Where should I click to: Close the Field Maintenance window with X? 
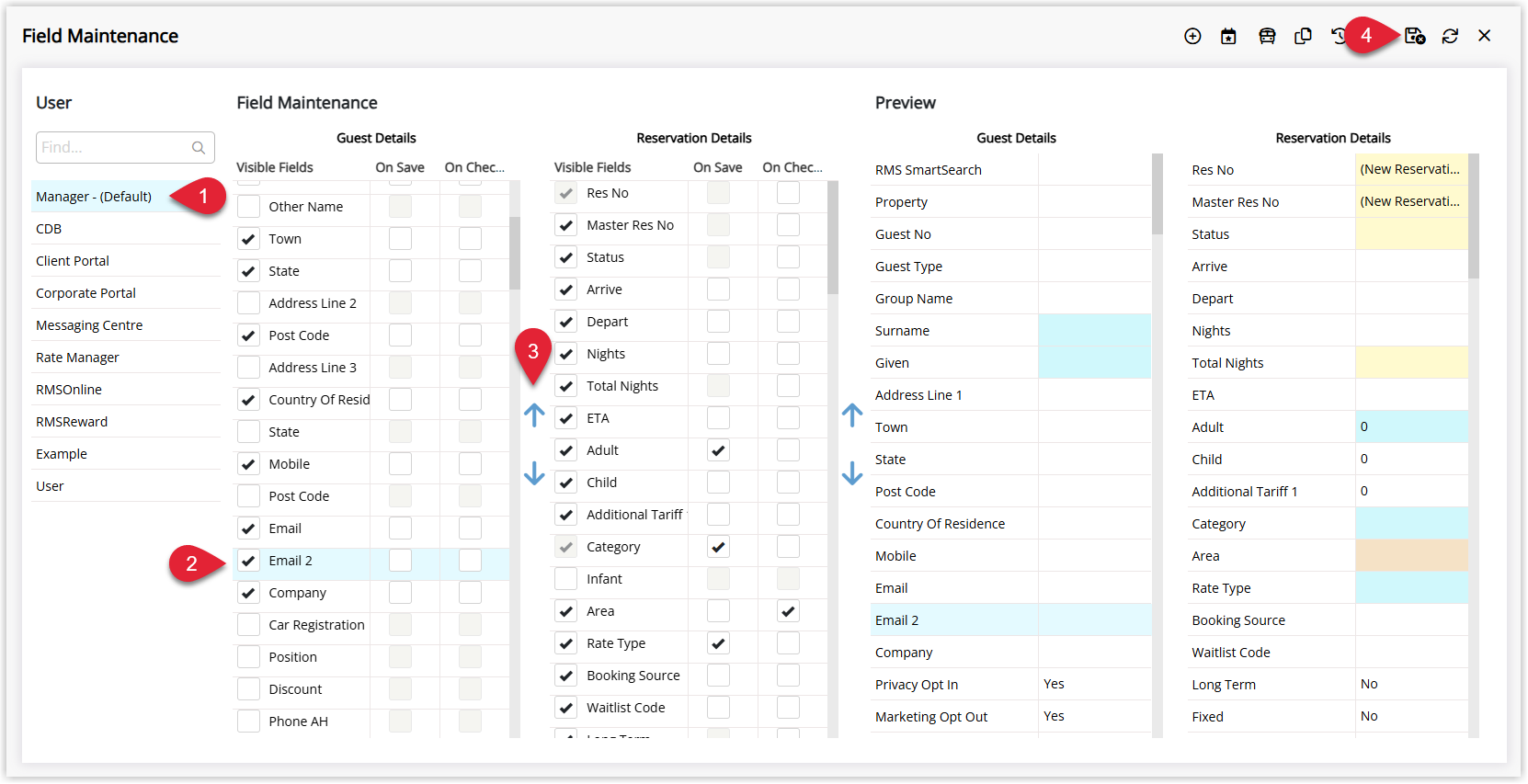point(1484,36)
